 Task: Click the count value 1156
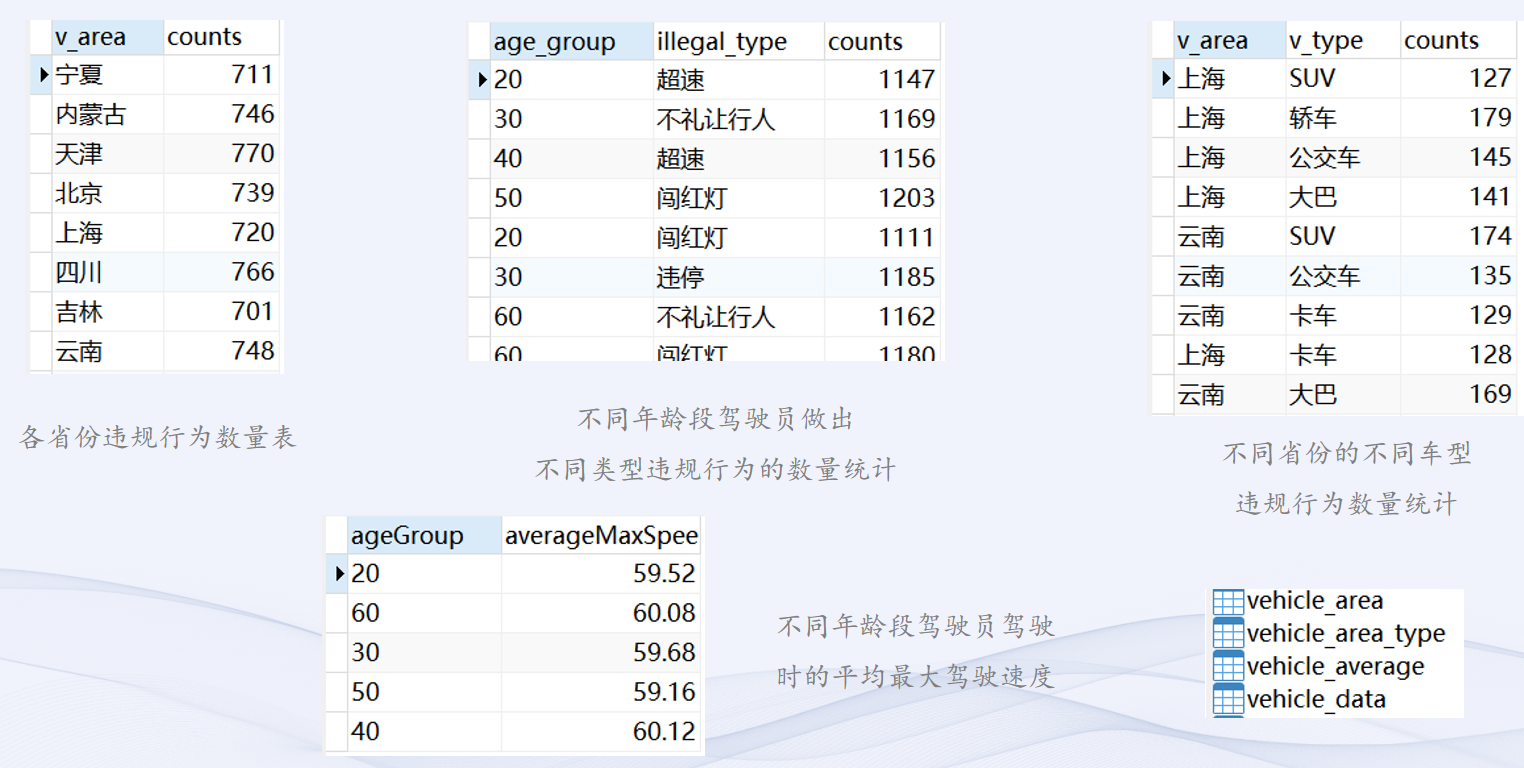pyautogui.click(x=906, y=158)
